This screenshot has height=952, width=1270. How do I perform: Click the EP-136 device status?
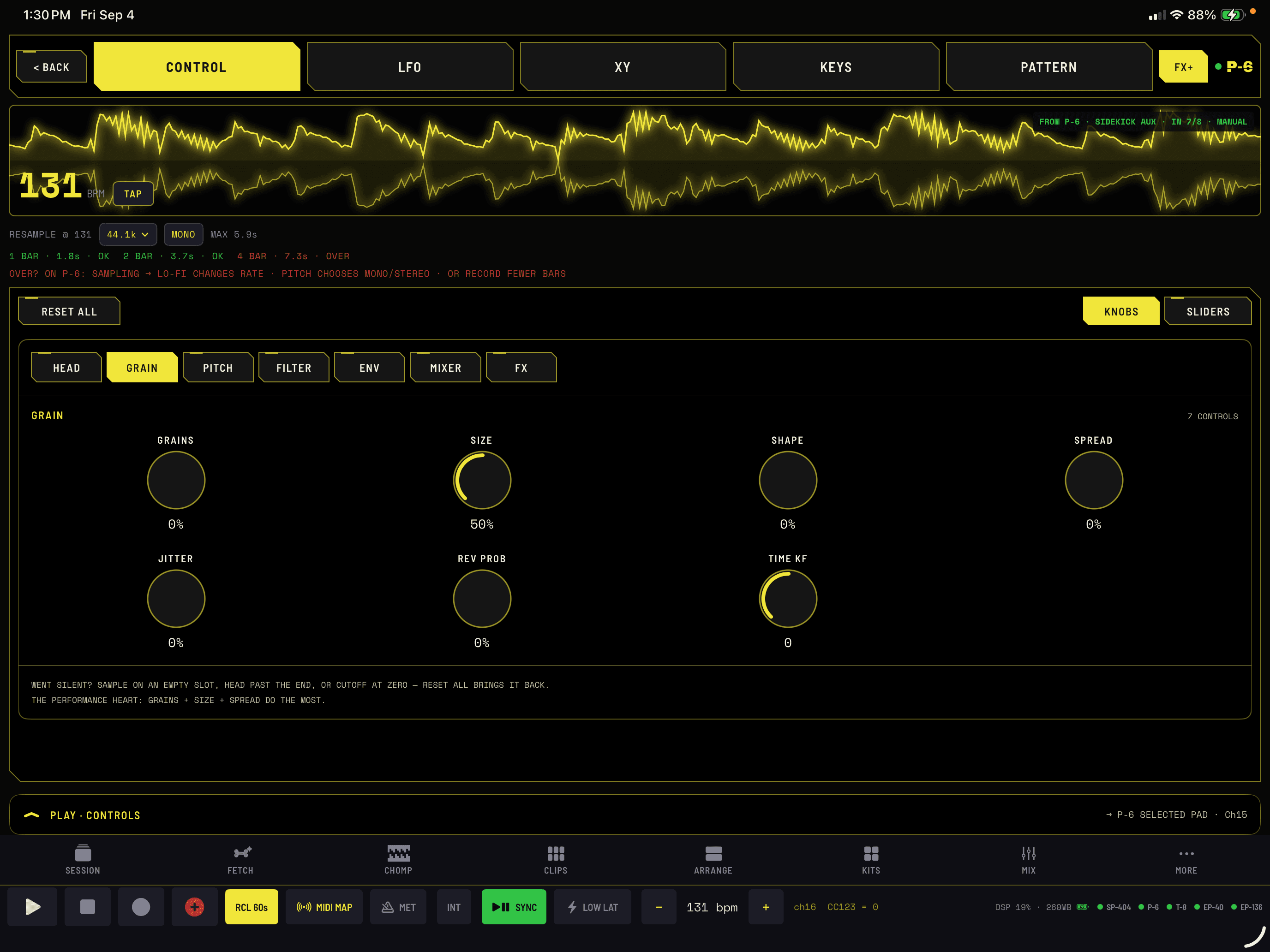coord(1246,907)
